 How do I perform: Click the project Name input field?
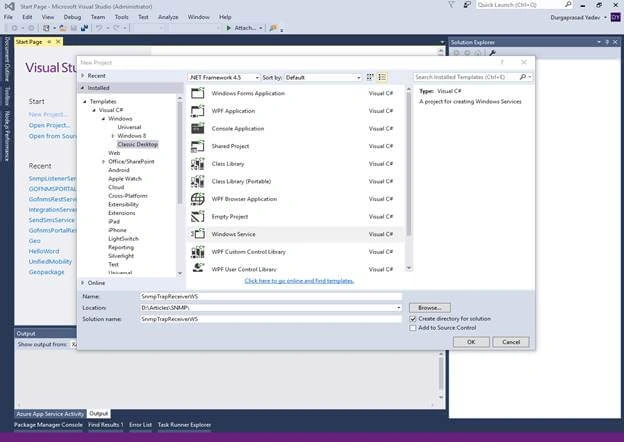(271, 296)
